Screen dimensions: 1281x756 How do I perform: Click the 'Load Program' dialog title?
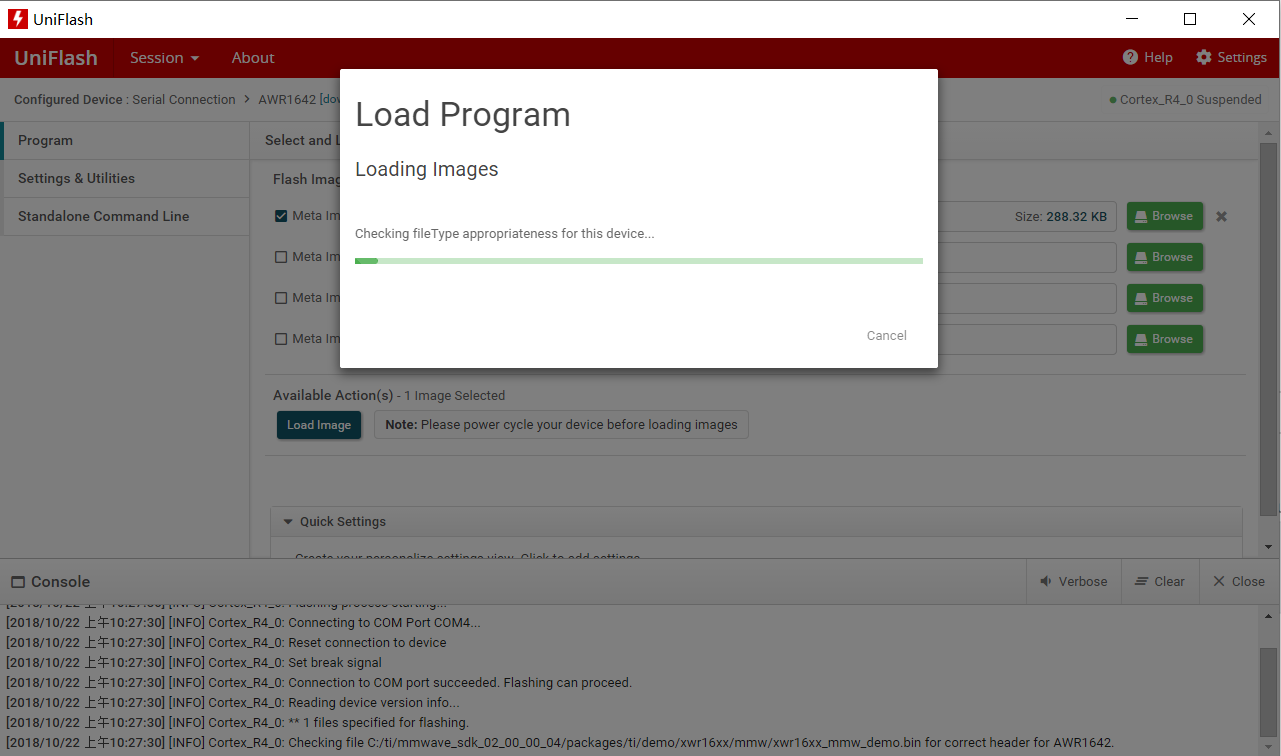(463, 115)
